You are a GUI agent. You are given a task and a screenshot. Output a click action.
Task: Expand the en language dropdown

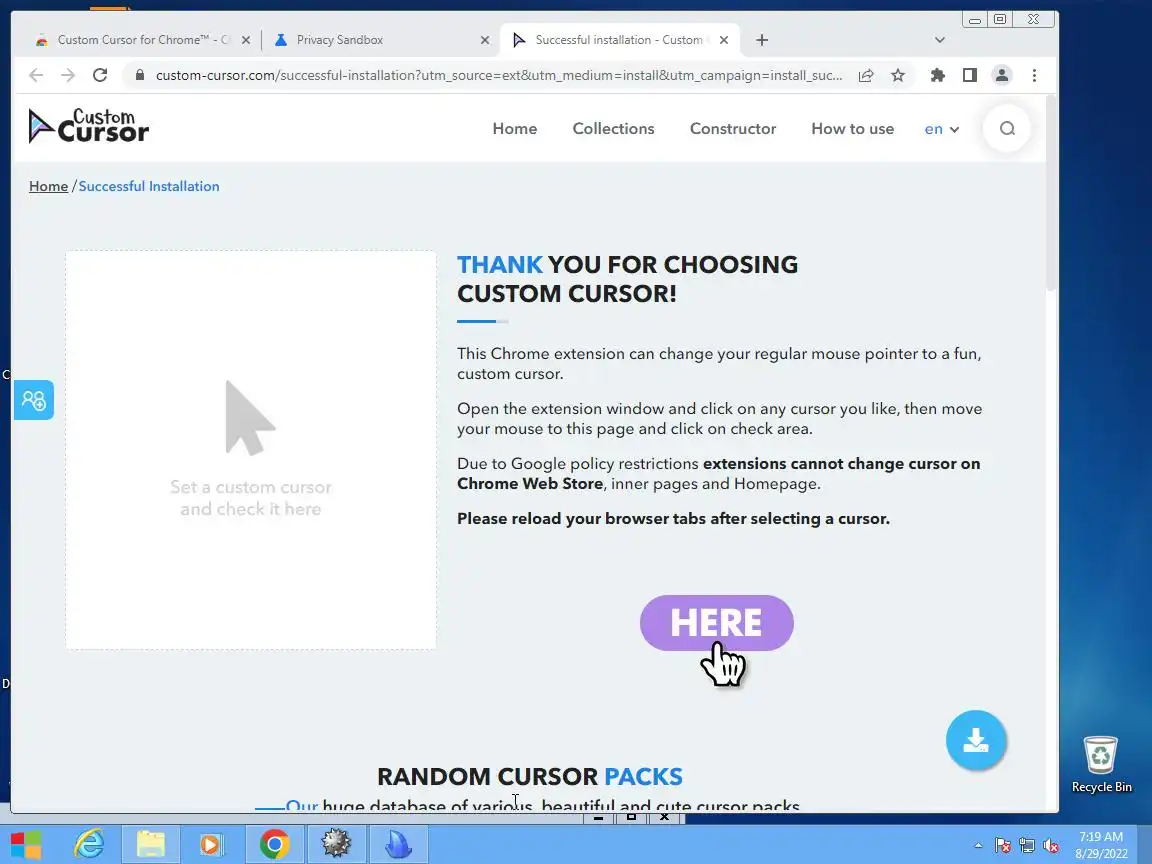point(941,129)
